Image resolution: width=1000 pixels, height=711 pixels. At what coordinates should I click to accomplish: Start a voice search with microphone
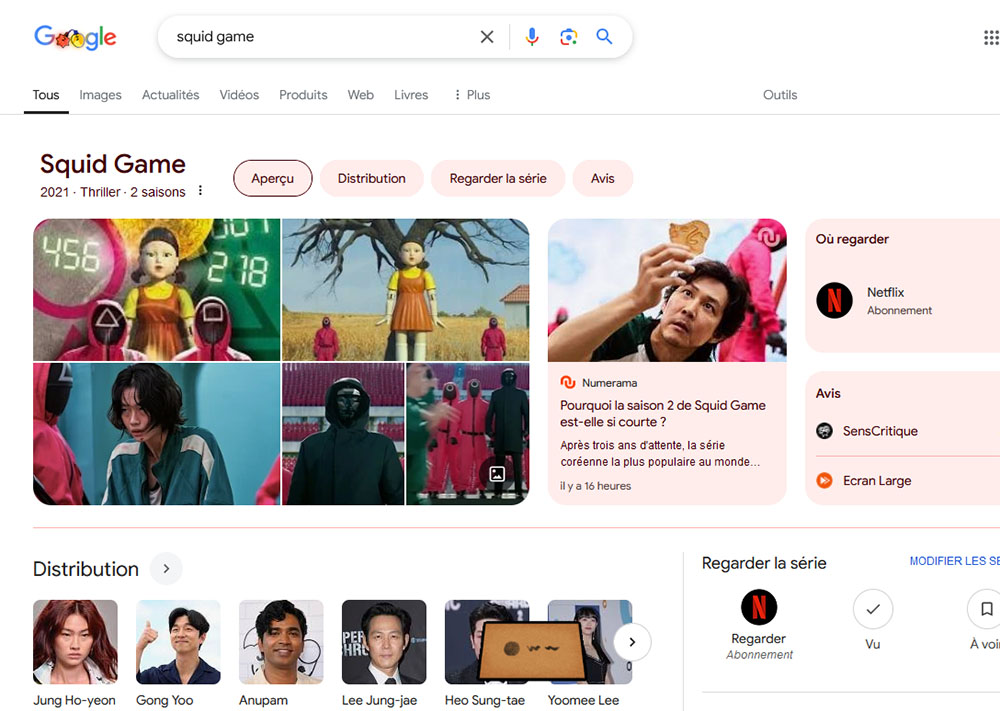pos(532,37)
